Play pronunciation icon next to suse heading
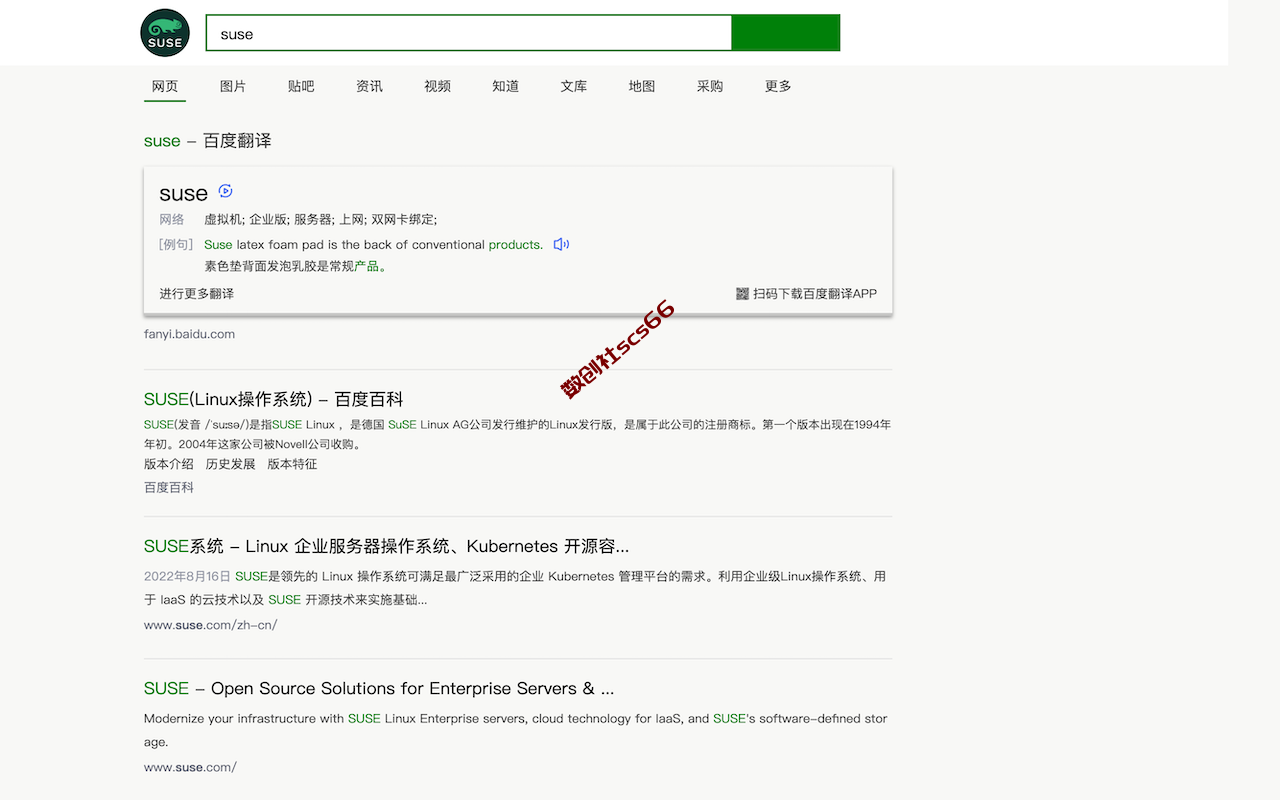The height and width of the screenshot is (800, 1280). coord(225,191)
